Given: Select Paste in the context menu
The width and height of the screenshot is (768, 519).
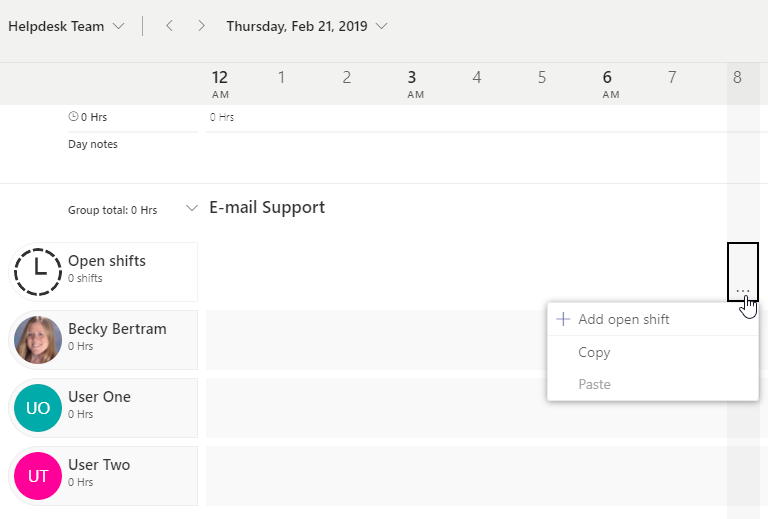Looking at the screenshot, I should coord(594,384).
